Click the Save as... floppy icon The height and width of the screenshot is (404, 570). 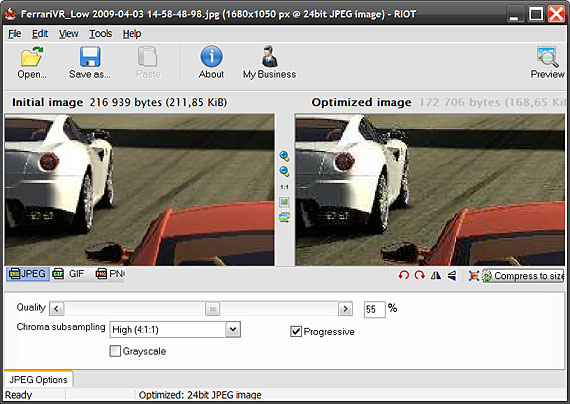pyautogui.click(x=90, y=57)
